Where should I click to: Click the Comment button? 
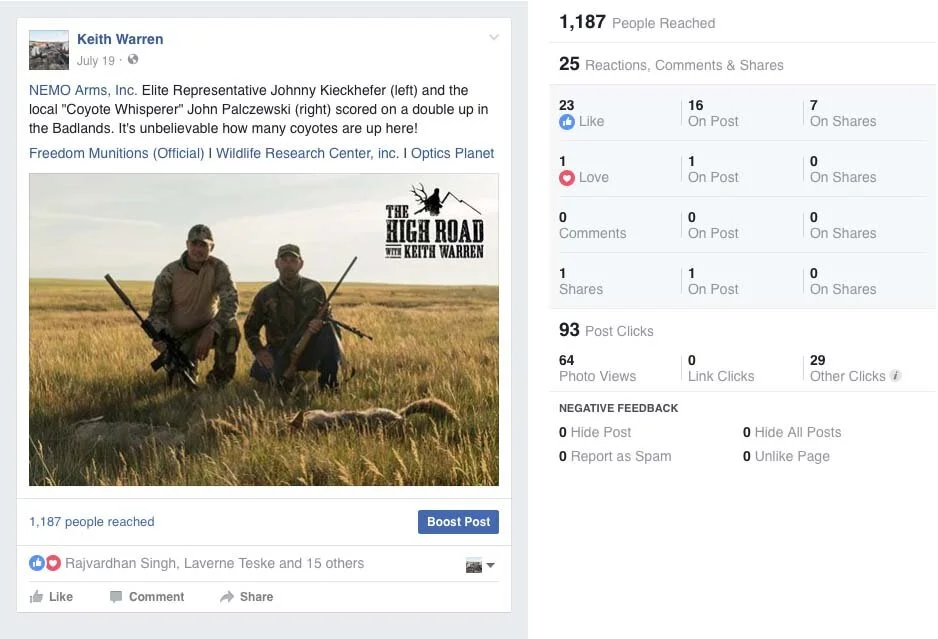(x=147, y=597)
